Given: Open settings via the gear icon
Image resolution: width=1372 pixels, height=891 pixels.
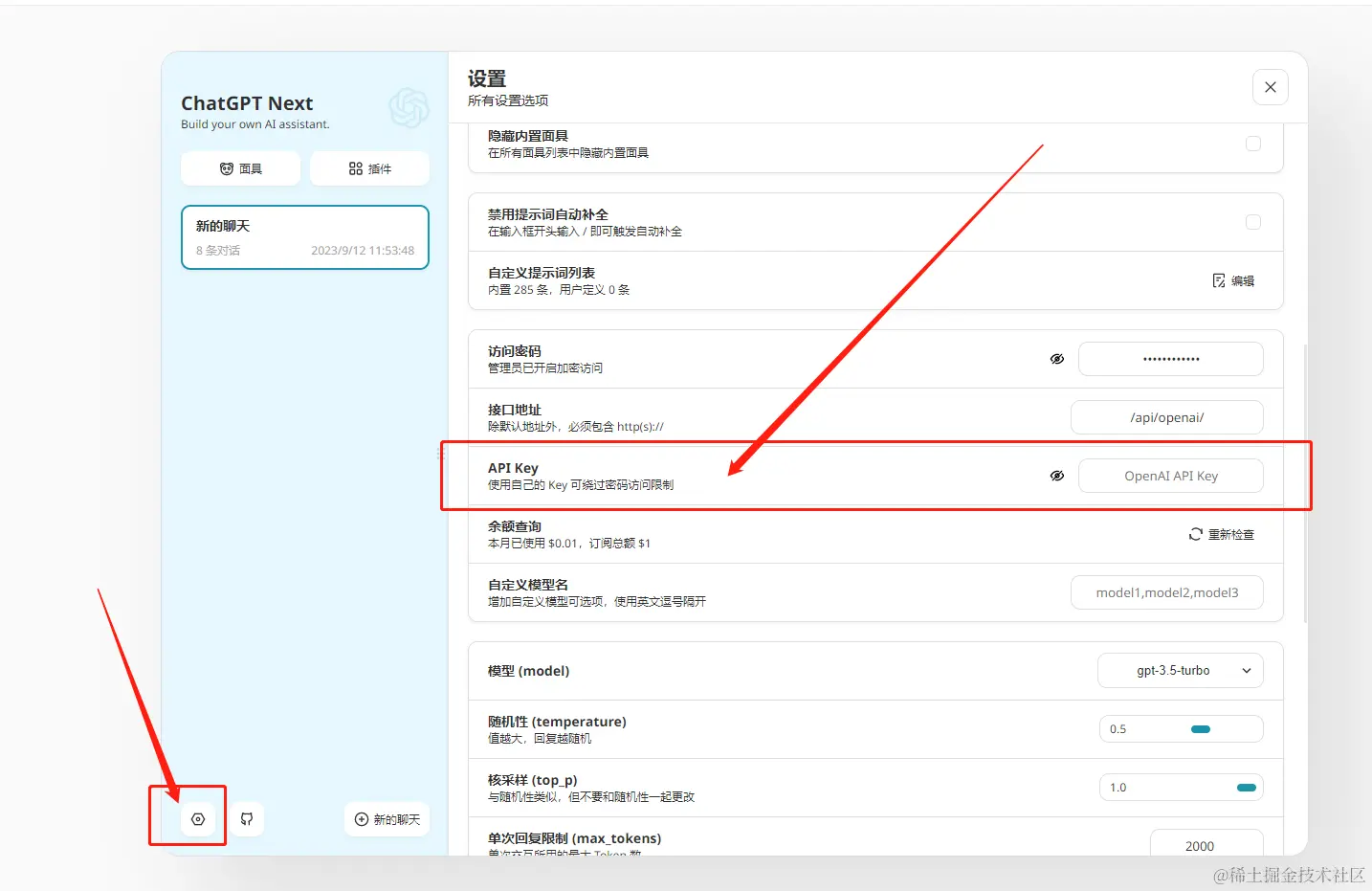Looking at the screenshot, I should (x=198, y=819).
